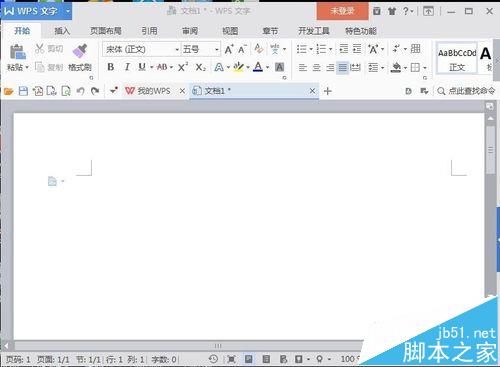Click the Open folder icon
The height and width of the screenshot is (367, 500).
click(x=9, y=91)
